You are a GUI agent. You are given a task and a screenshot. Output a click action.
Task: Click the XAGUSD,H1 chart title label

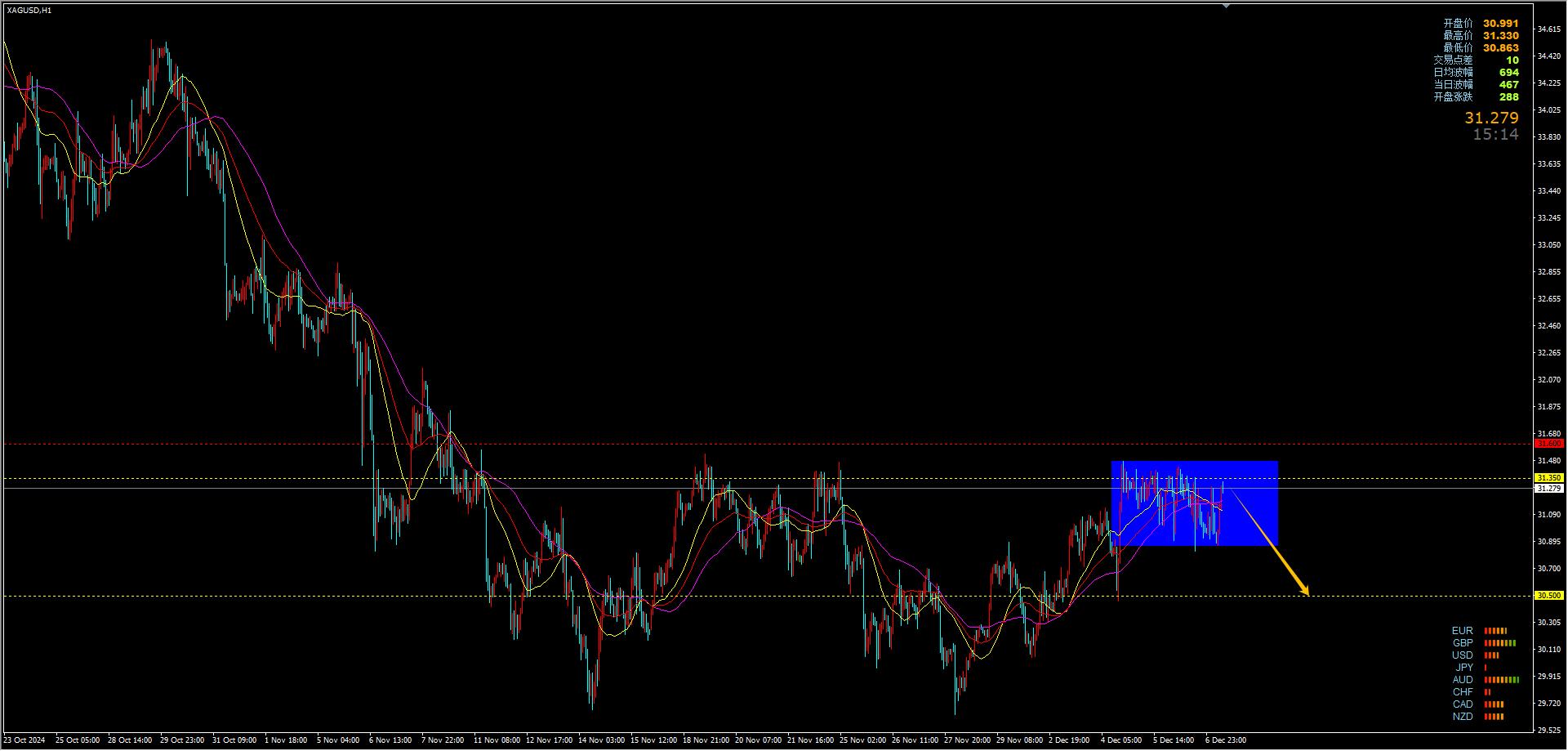pyautogui.click(x=29, y=11)
